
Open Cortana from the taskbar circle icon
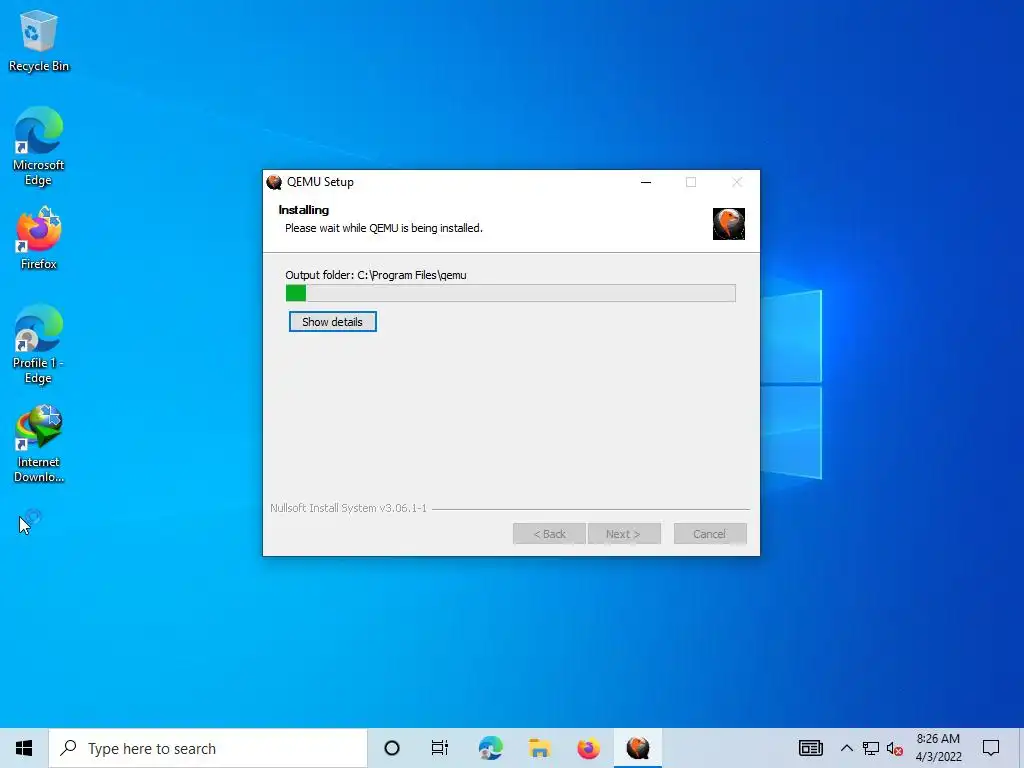coord(392,748)
